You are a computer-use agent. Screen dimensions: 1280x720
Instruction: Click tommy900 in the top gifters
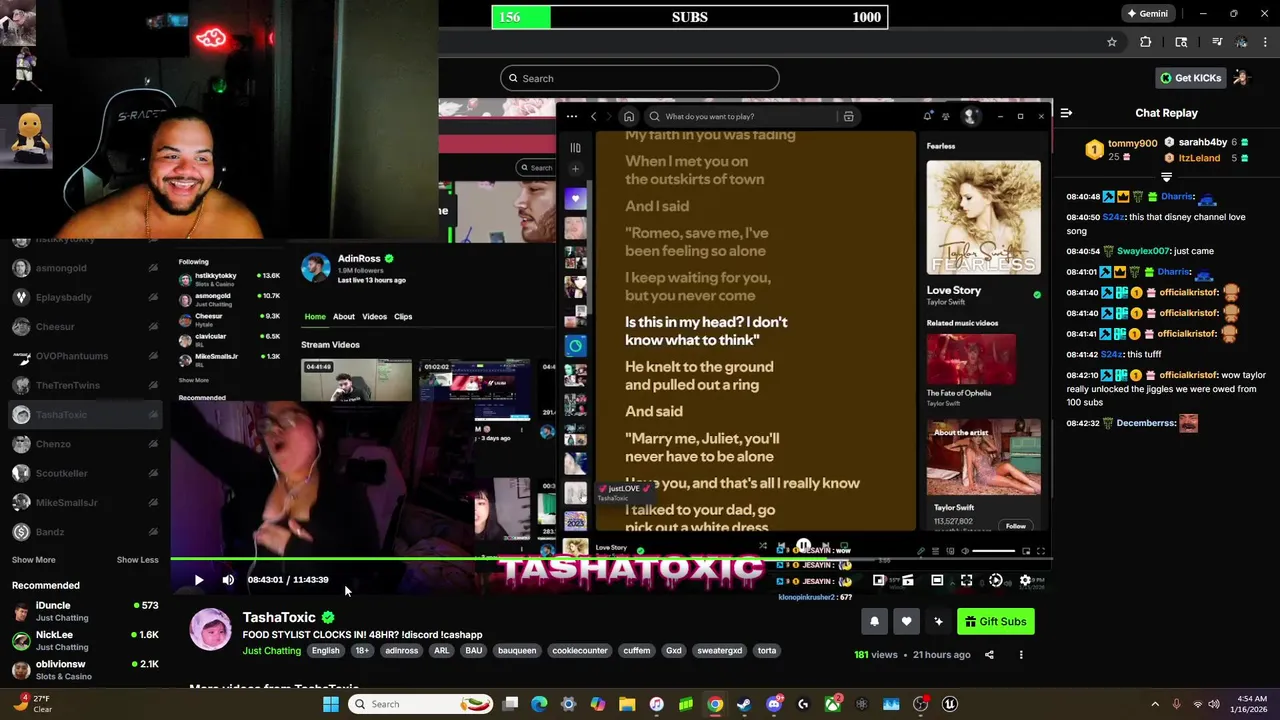(x=1132, y=144)
